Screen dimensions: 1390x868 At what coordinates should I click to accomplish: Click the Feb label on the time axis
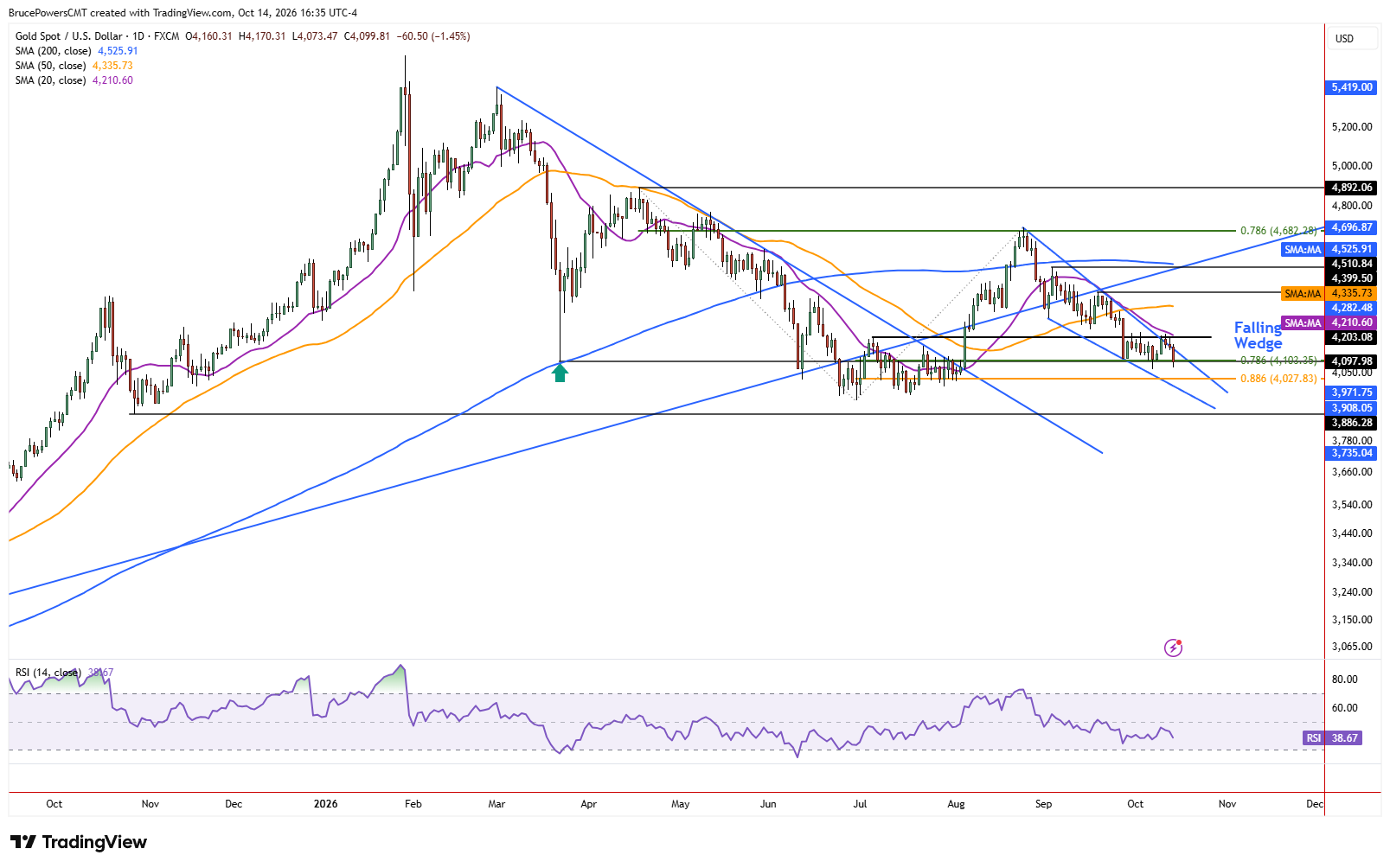point(413,804)
